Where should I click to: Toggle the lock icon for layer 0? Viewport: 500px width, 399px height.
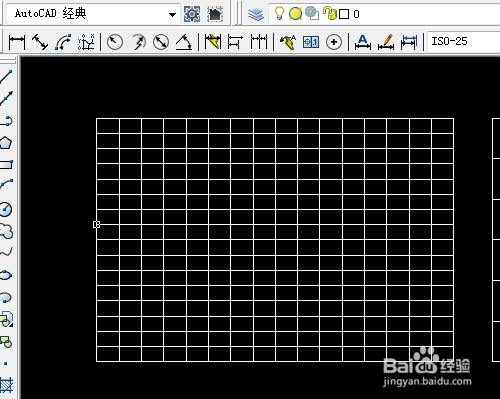[330, 14]
